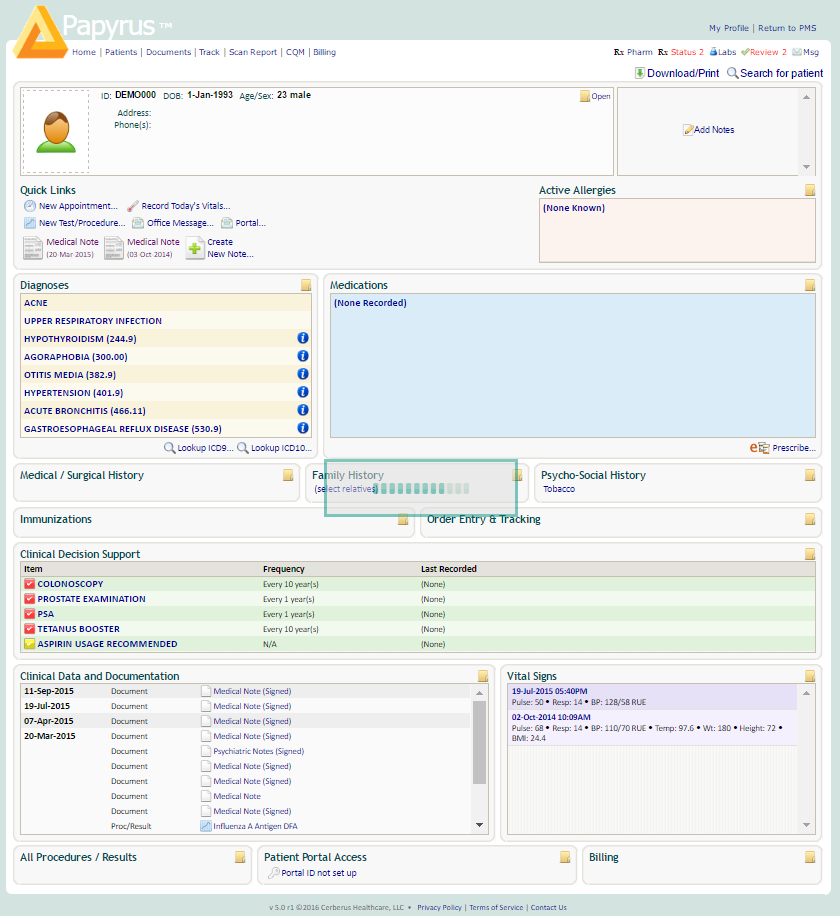Open Labs in top status bar
This screenshot has height=916, width=840.
[x=723, y=52]
